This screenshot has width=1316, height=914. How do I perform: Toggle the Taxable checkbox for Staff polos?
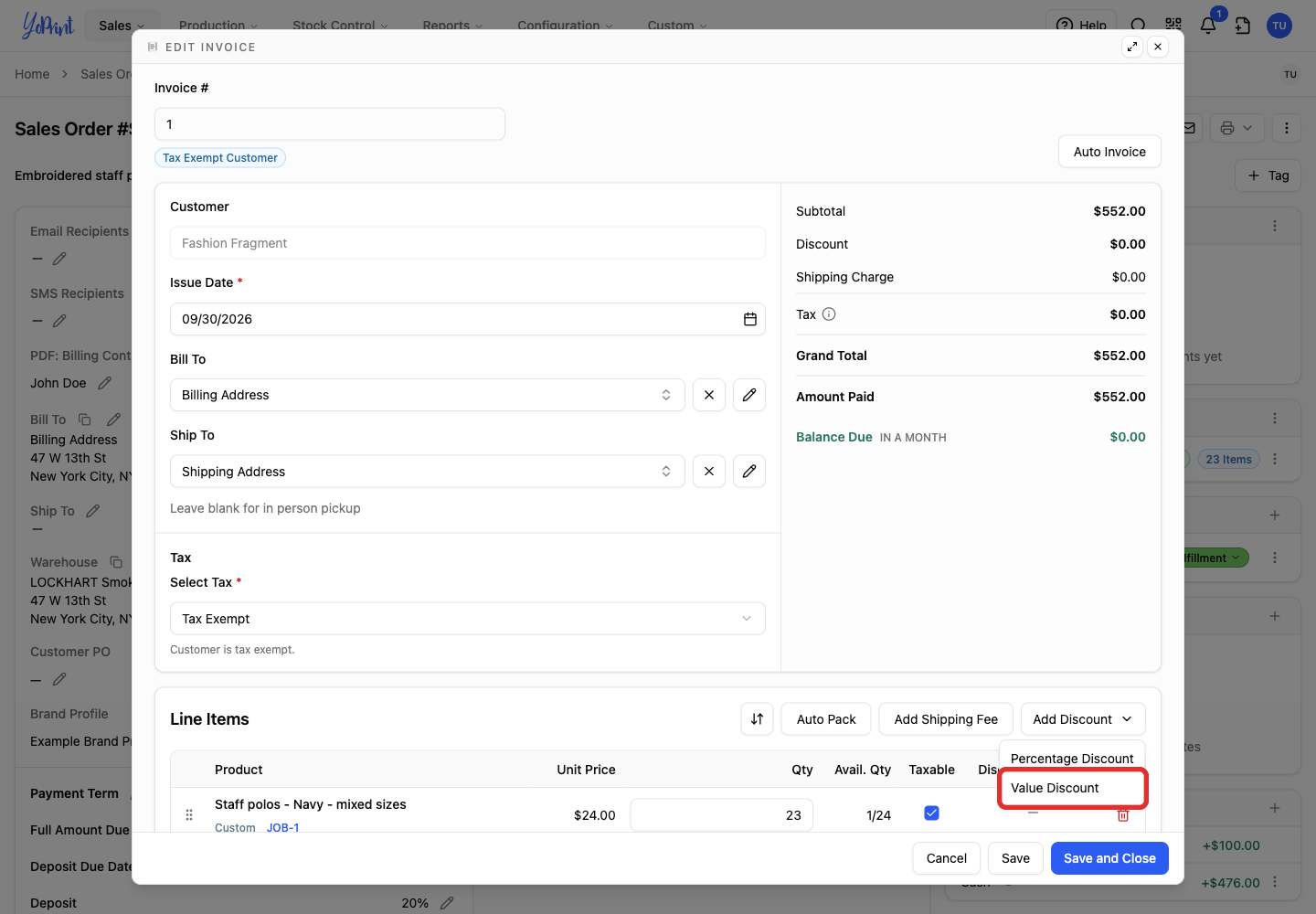pyautogui.click(x=932, y=813)
